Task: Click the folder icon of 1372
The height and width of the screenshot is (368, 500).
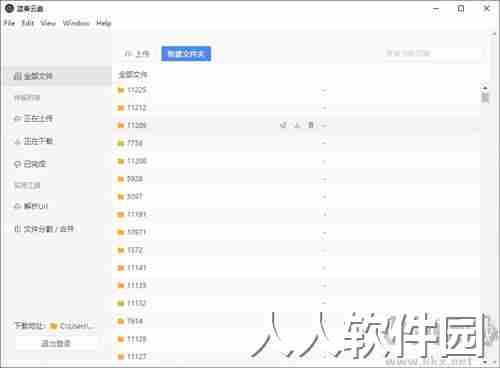Action: pos(121,250)
